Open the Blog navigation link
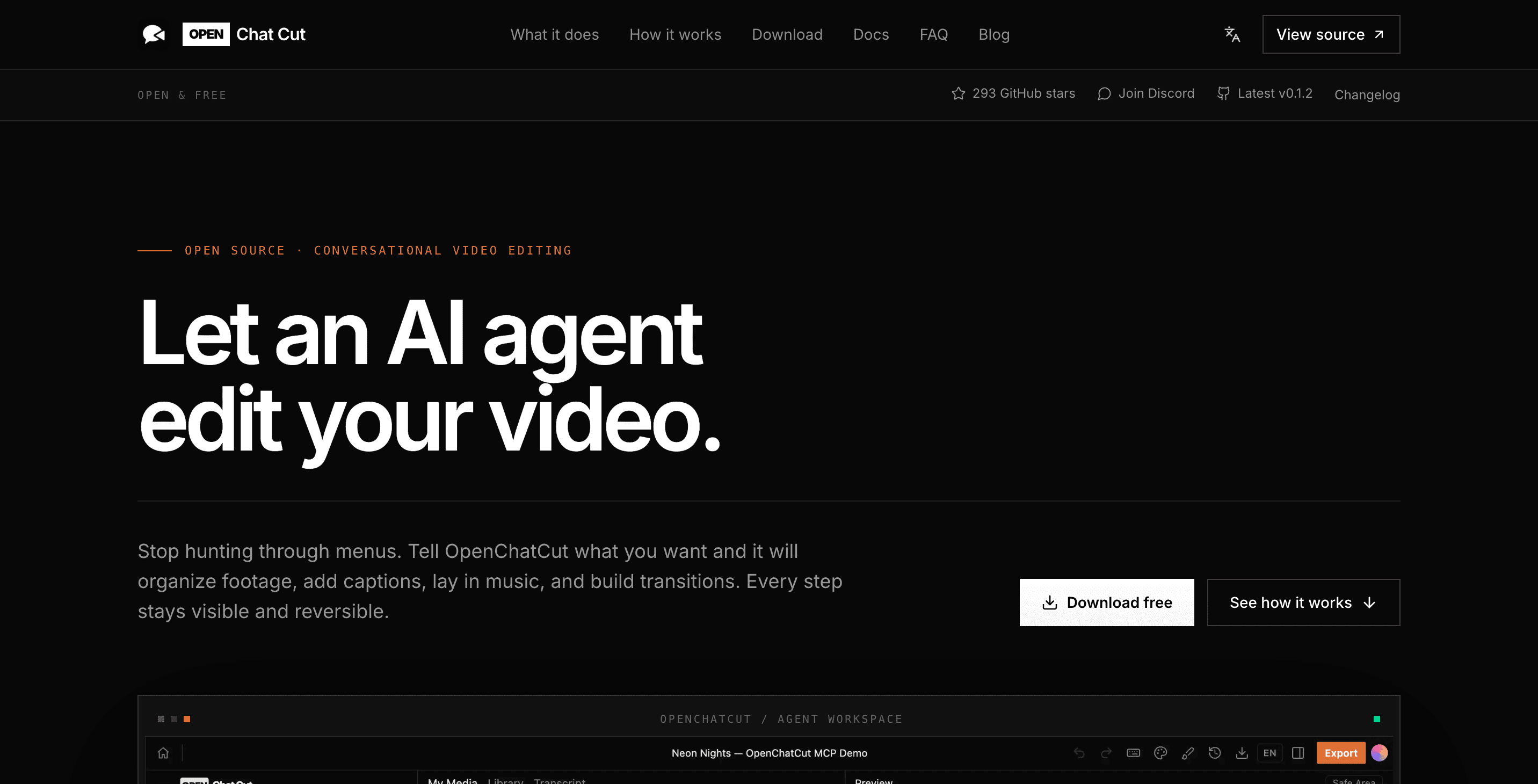Image resolution: width=1538 pixels, height=784 pixels. [x=994, y=34]
